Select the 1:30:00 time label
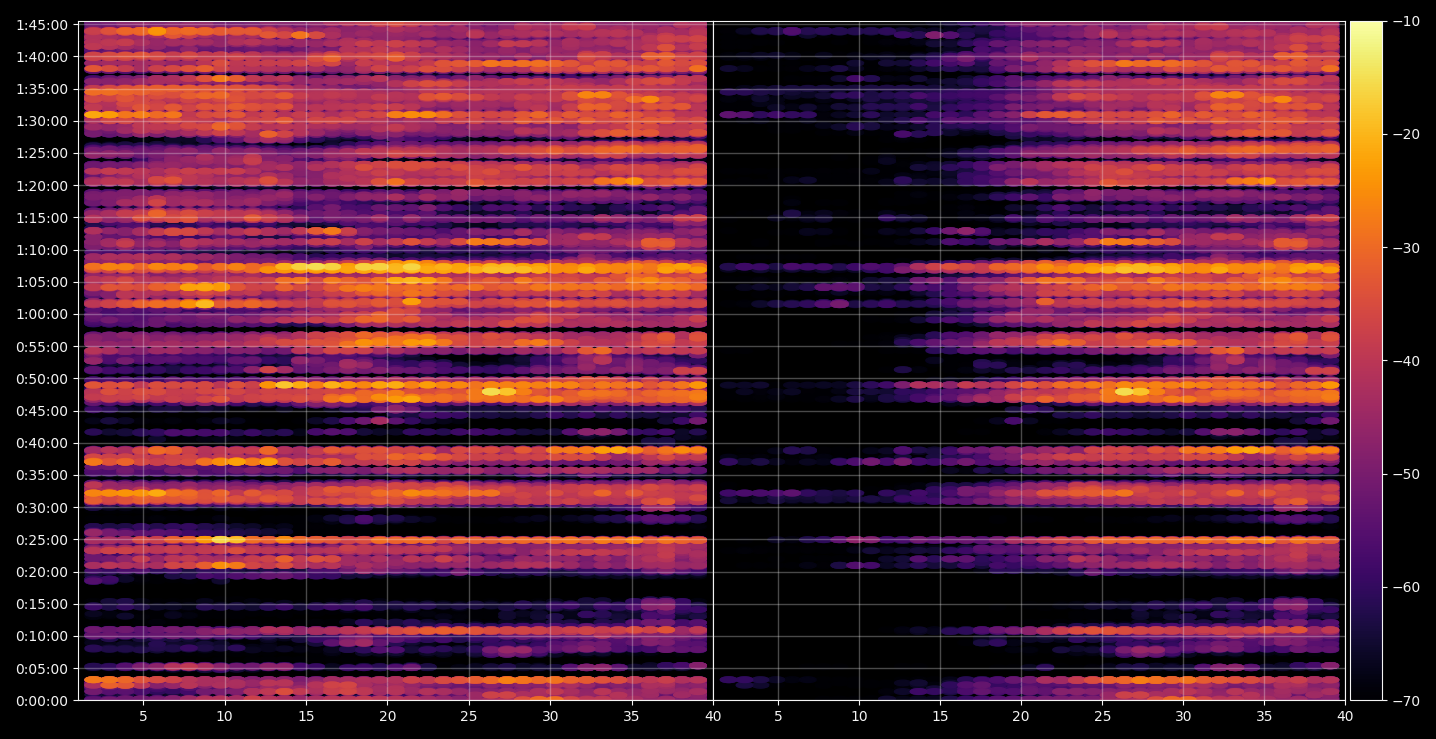The width and height of the screenshot is (1436, 739). point(42,121)
